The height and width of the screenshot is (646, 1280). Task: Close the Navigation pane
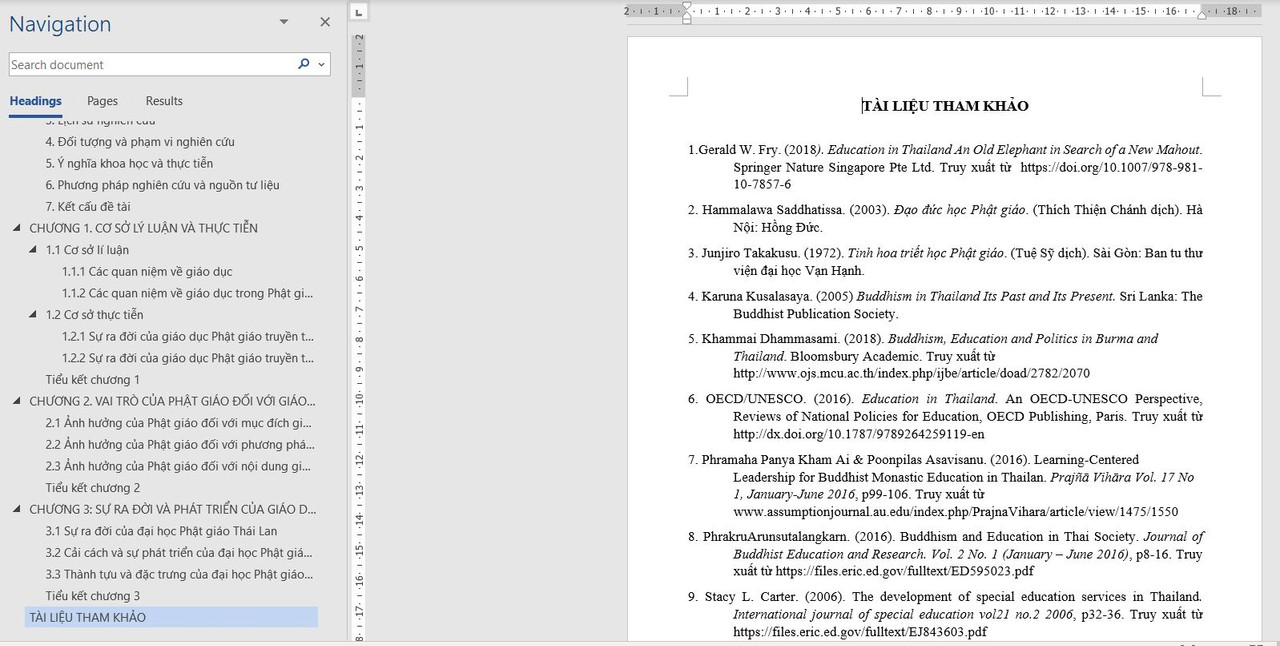click(325, 22)
